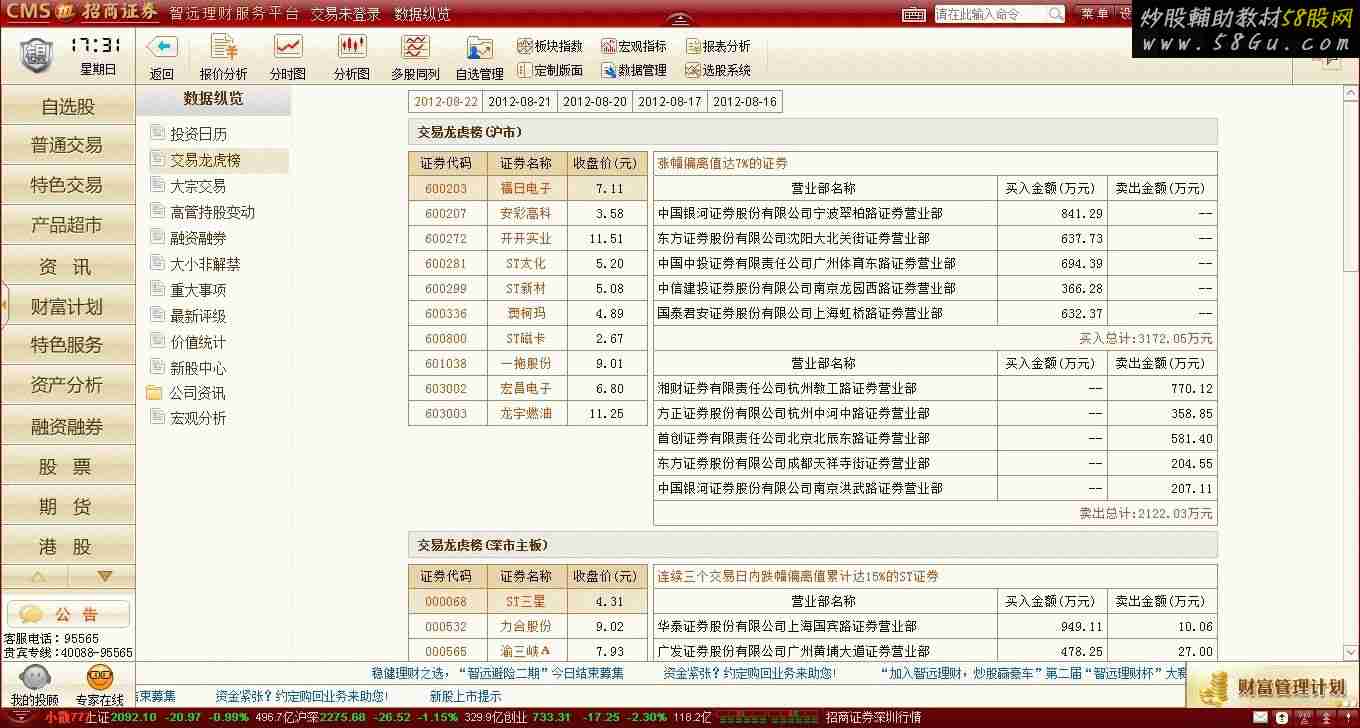Open 数据管理 data management
The height and width of the screenshot is (728, 1360).
coord(634,70)
